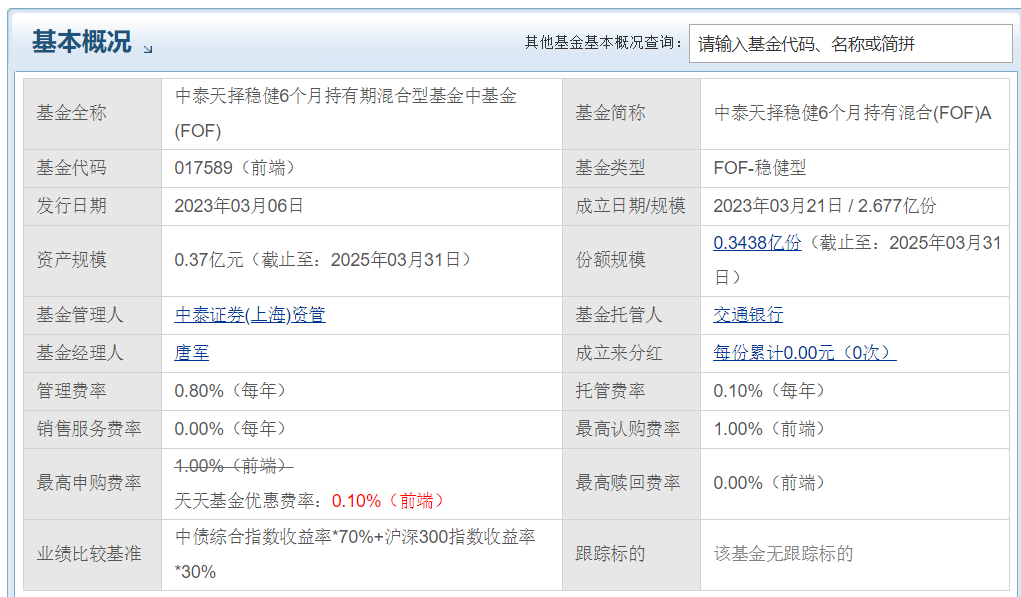Select the 基金经理人 label cell
1021x597 pixels.
pos(92,353)
